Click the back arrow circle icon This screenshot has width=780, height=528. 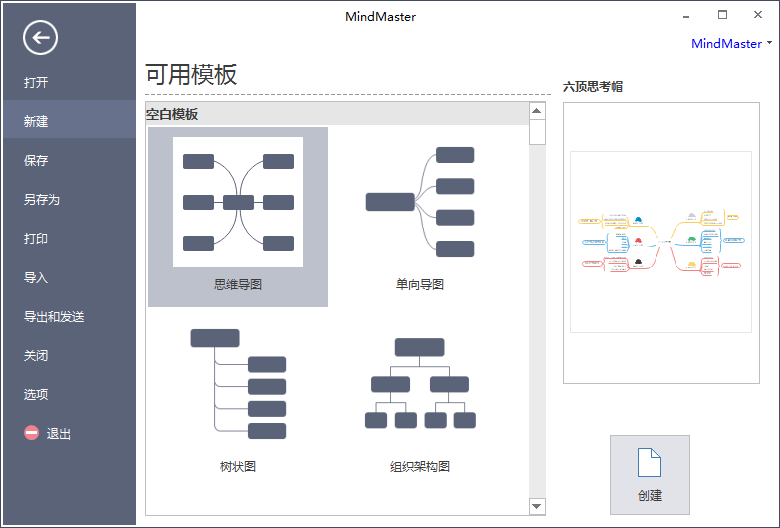pos(40,38)
